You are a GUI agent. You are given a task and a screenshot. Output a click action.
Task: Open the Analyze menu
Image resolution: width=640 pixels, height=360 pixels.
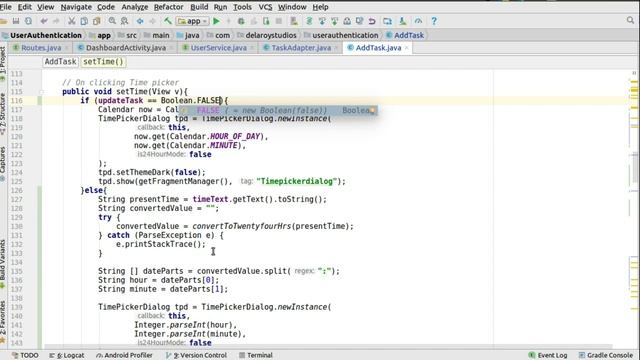pos(135,7)
